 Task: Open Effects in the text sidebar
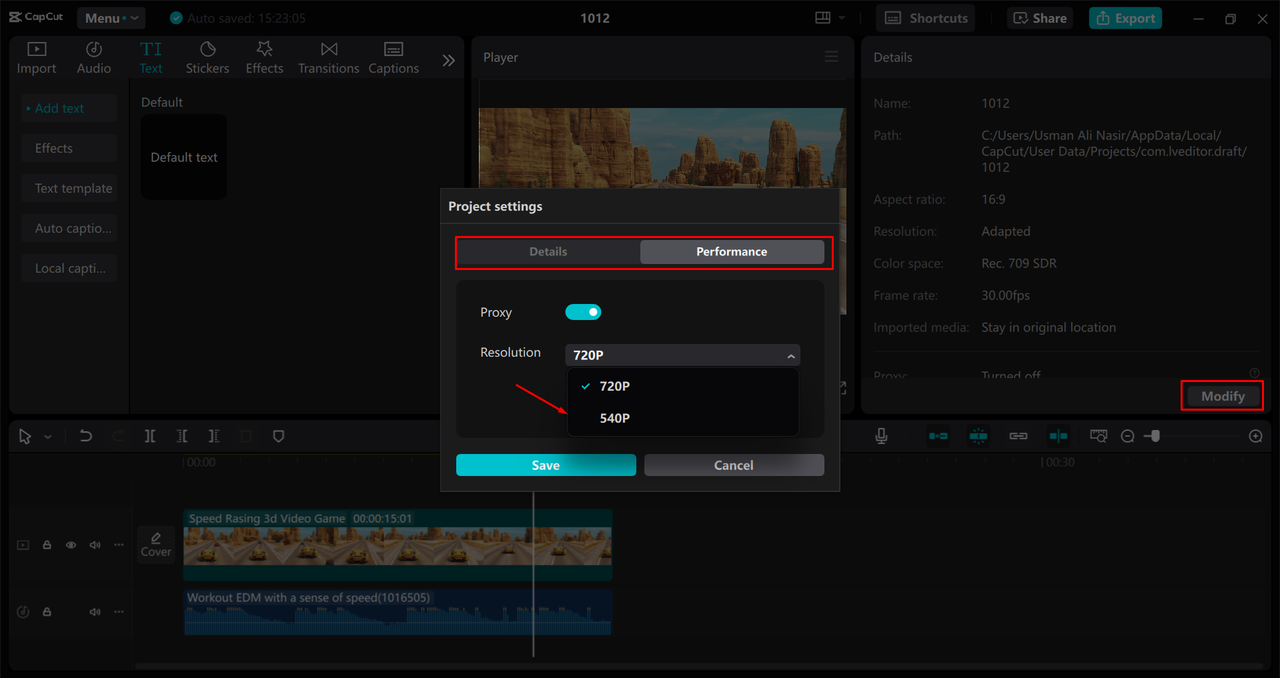coord(69,148)
